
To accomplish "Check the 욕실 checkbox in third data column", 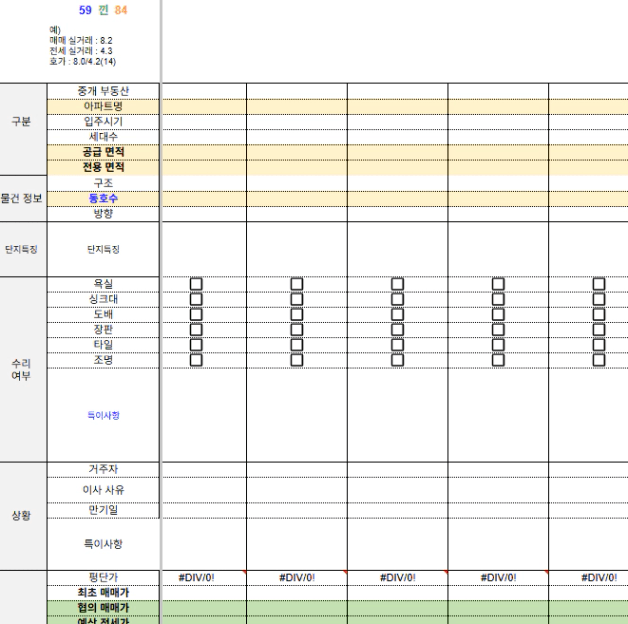I will click(x=397, y=284).
